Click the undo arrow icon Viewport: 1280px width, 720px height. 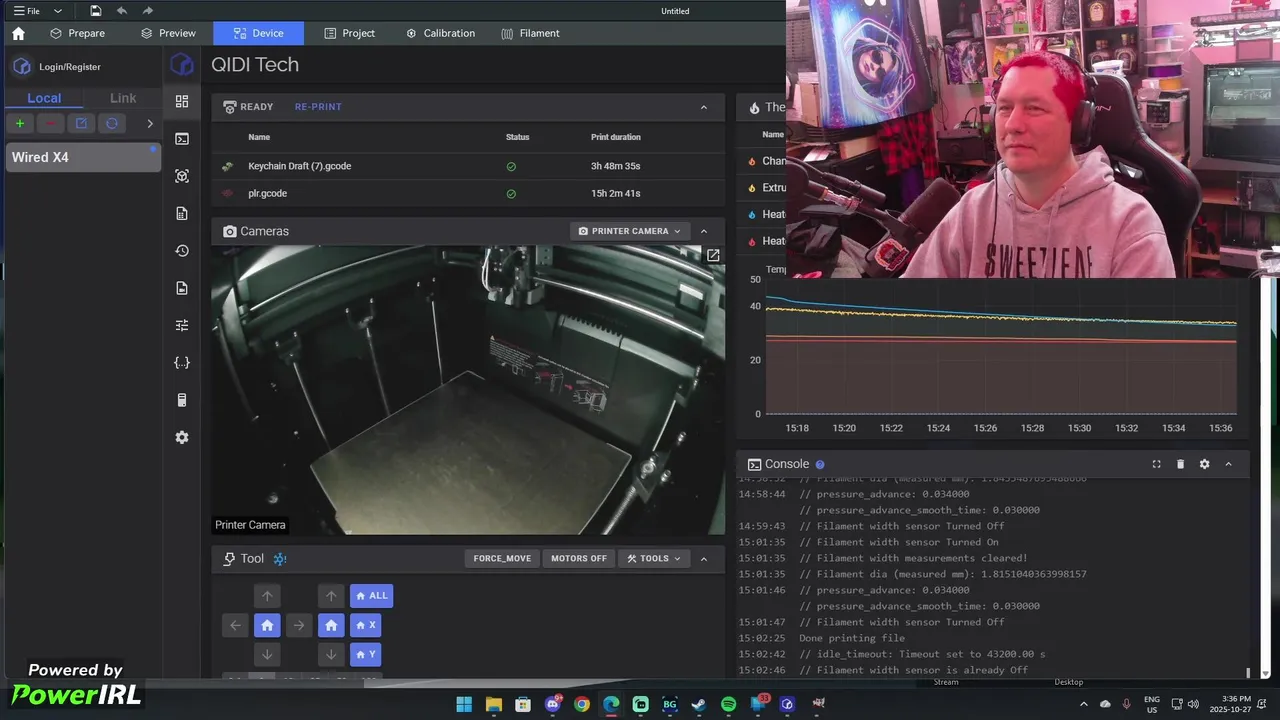[x=122, y=11]
